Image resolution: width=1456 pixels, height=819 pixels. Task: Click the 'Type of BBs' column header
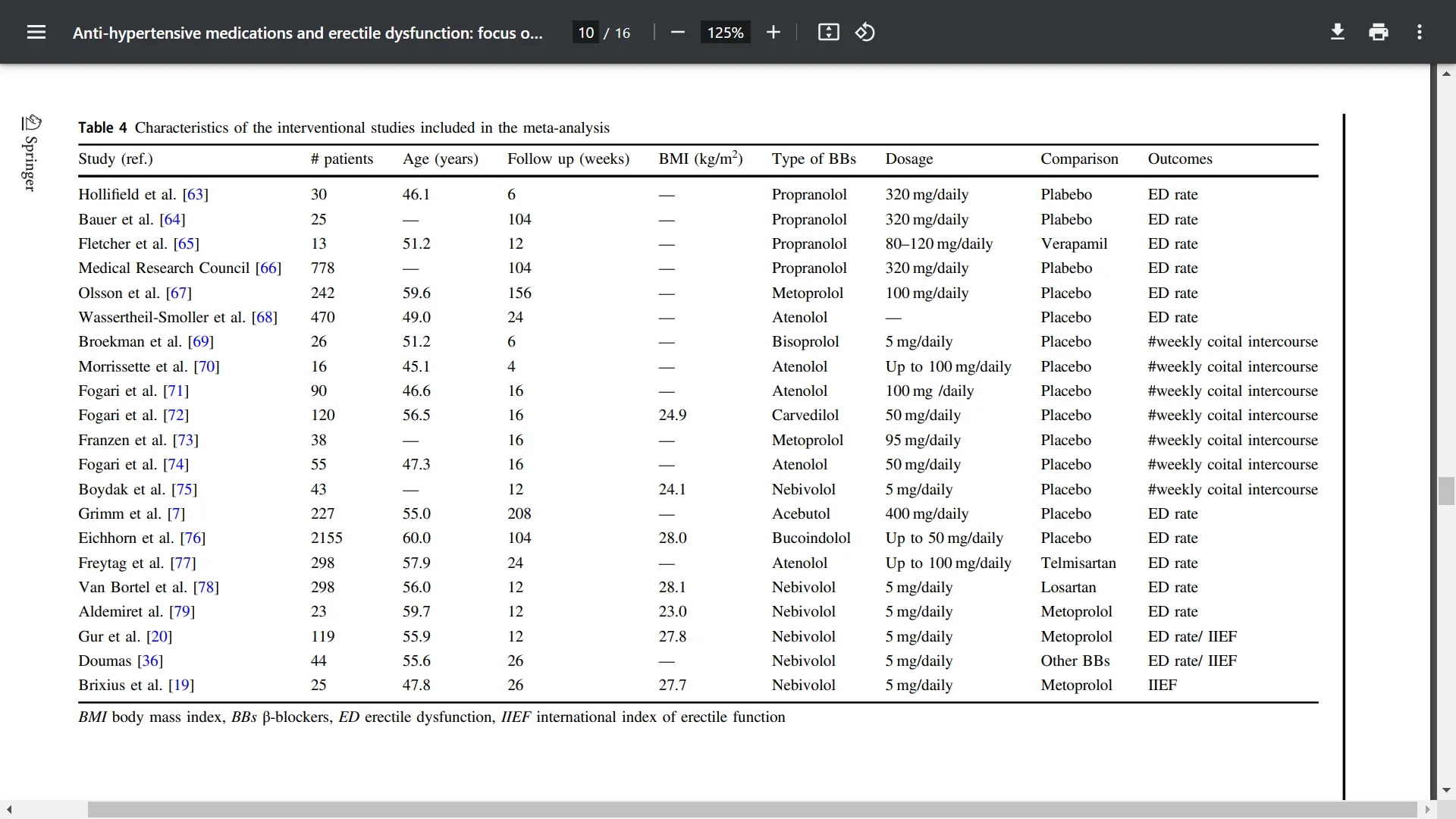pyautogui.click(x=814, y=158)
